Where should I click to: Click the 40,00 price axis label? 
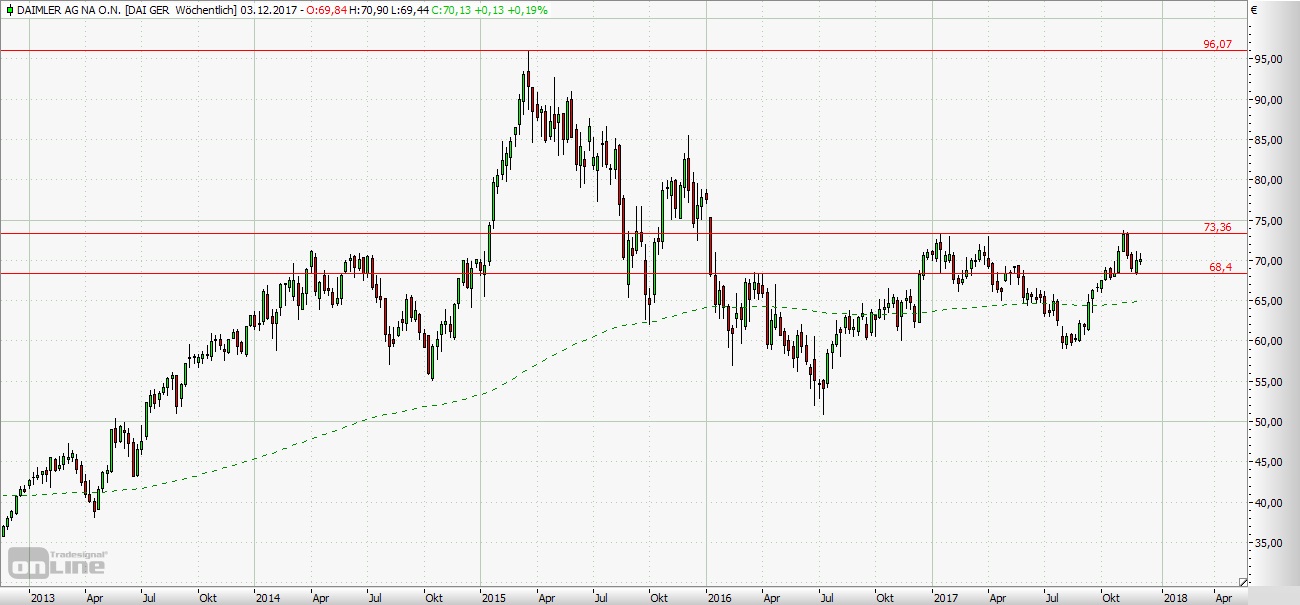tap(1267, 503)
